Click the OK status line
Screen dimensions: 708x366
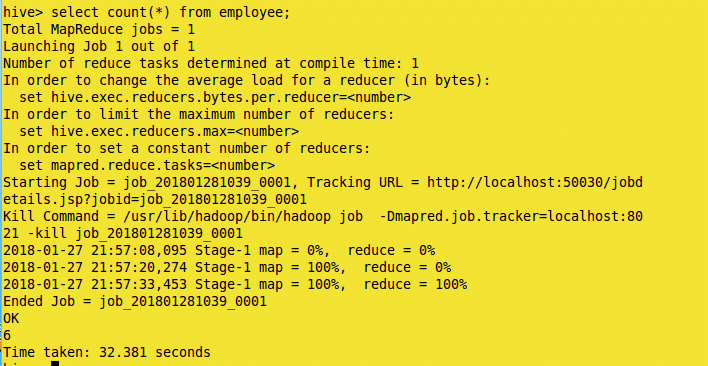(11, 319)
